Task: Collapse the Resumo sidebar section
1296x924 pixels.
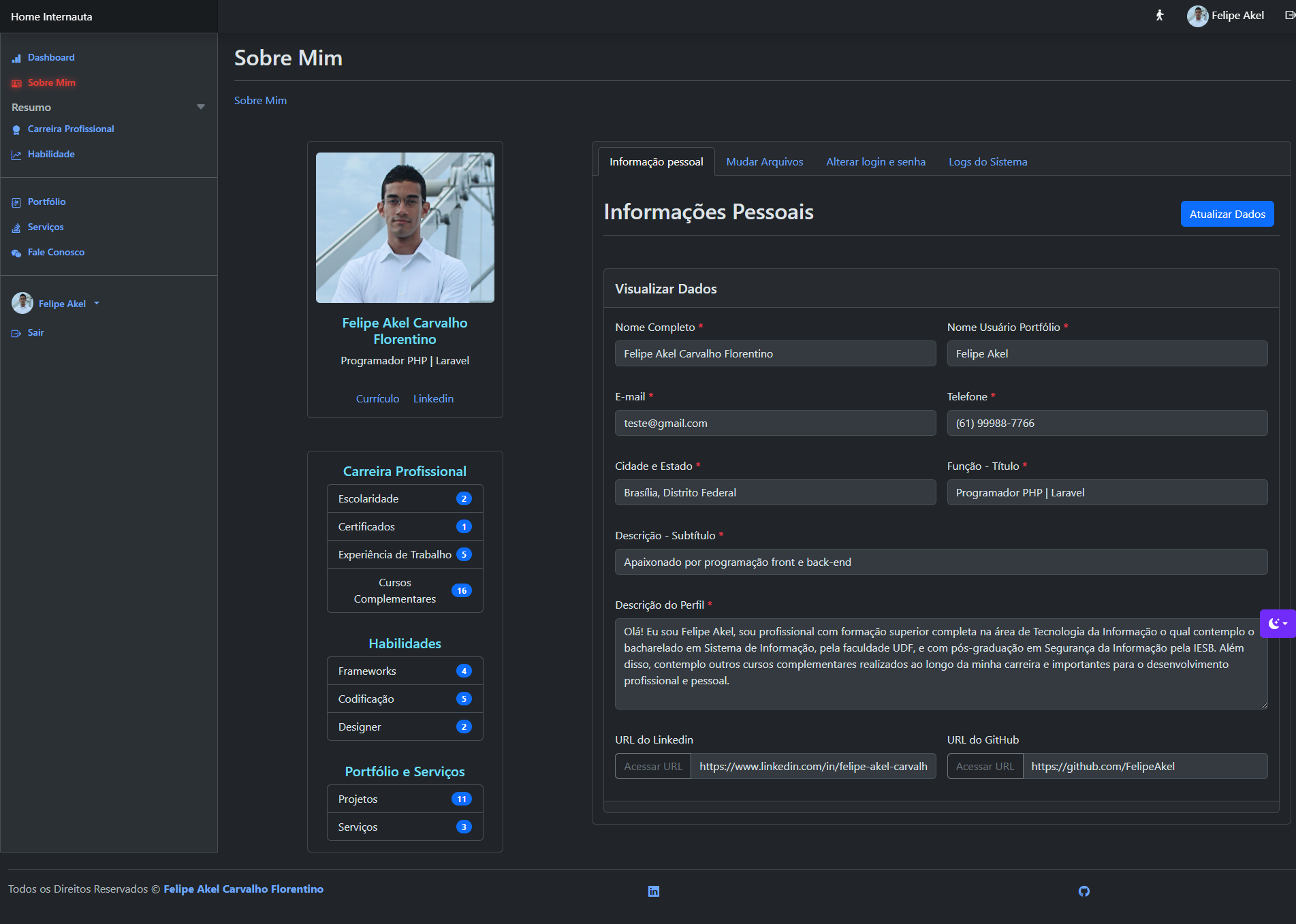Action: pos(200,108)
